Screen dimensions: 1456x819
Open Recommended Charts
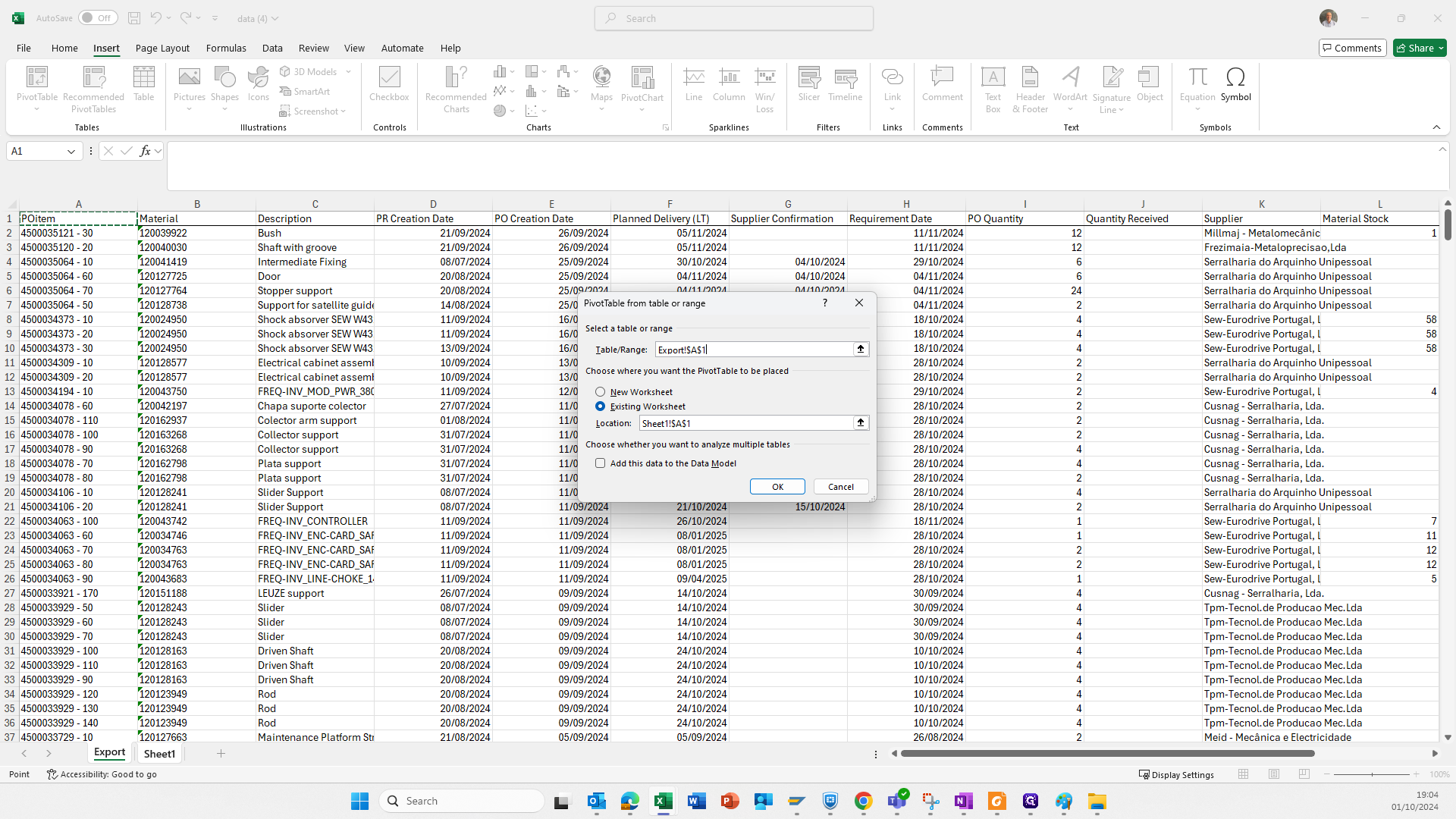click(x=456, y=89)
